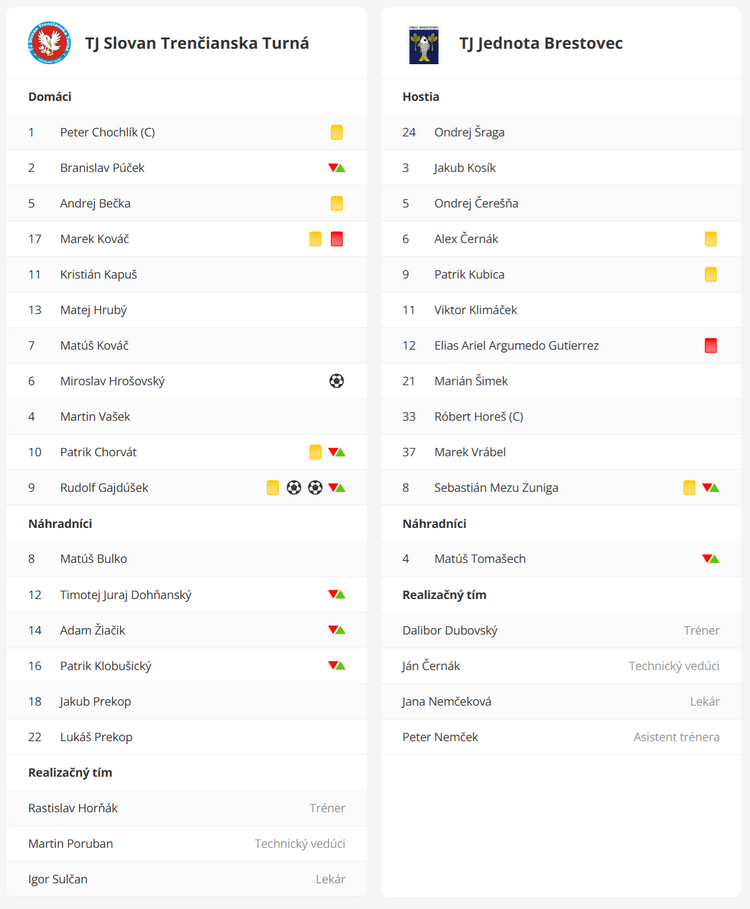750x909 pixels.
Task: Click the TJ Jednota Brestovec club crest
Action: (424, 44)
